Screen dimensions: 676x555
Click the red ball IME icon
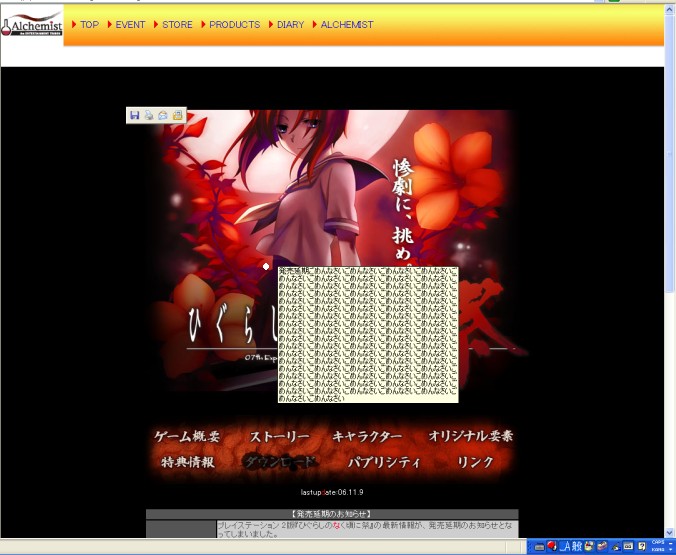click(552, 546)
